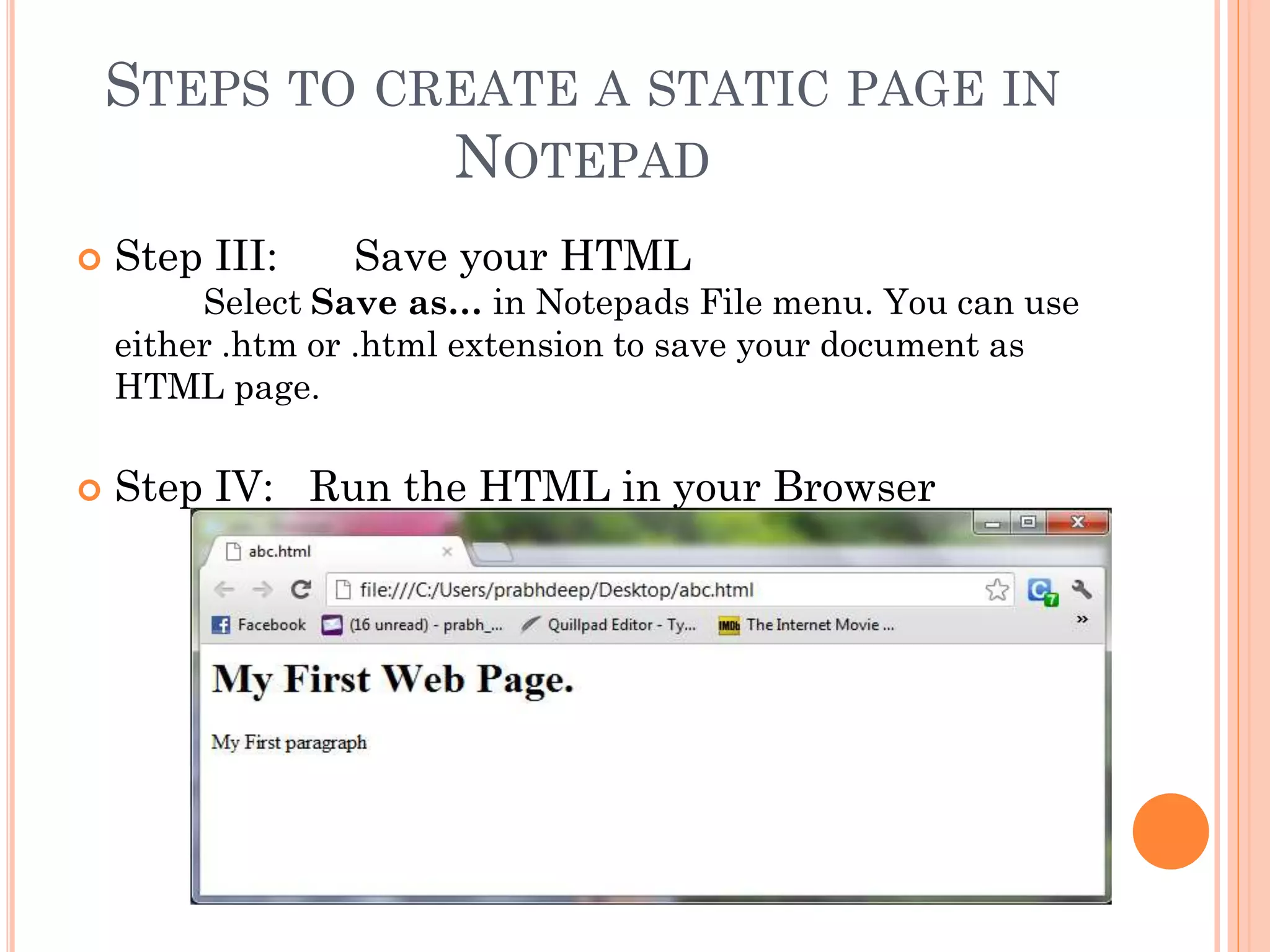Open the IMDb bookmark icon
Image resolution: width=1270 pixels, height=952 pixels.
tap(729, 625)
